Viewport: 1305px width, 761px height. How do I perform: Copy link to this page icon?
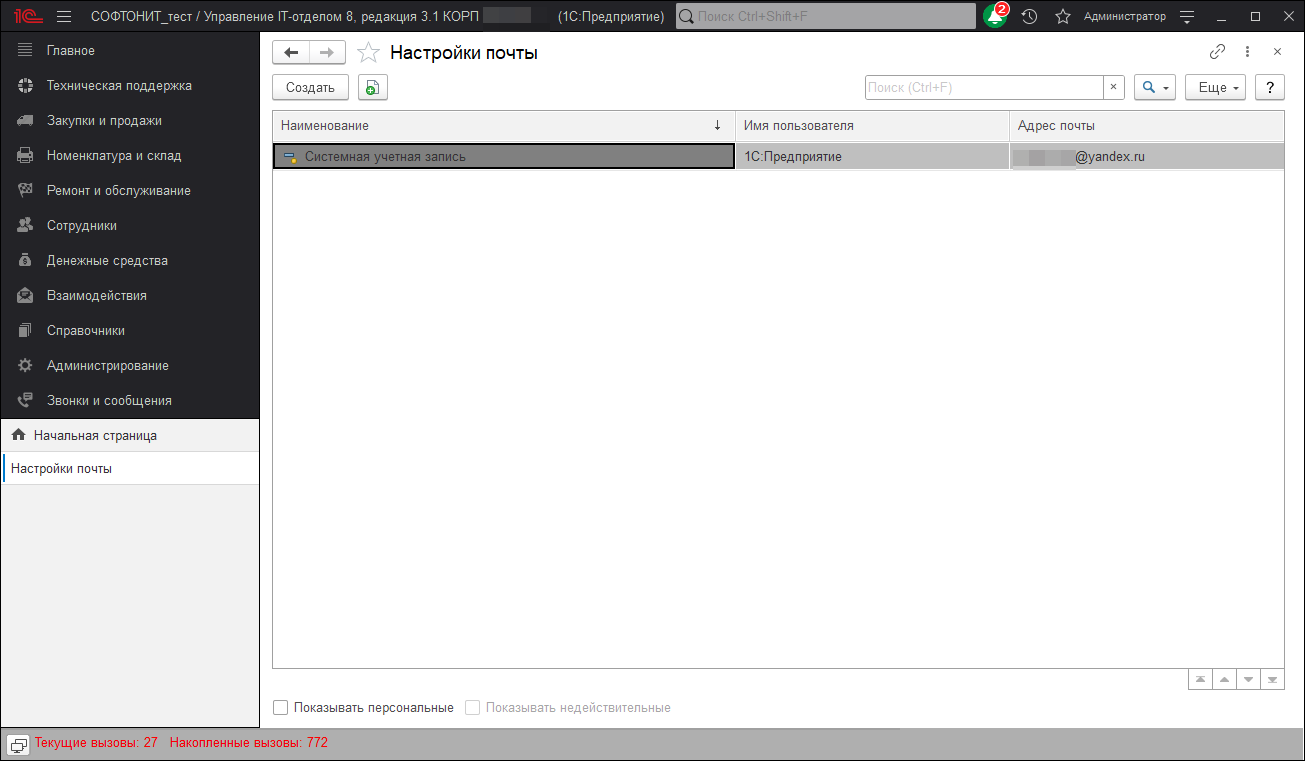click(1217, 52)
